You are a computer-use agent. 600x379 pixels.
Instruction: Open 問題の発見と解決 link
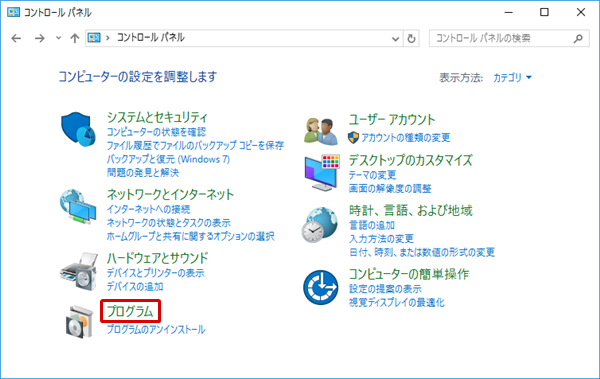[x=143, y=172]
